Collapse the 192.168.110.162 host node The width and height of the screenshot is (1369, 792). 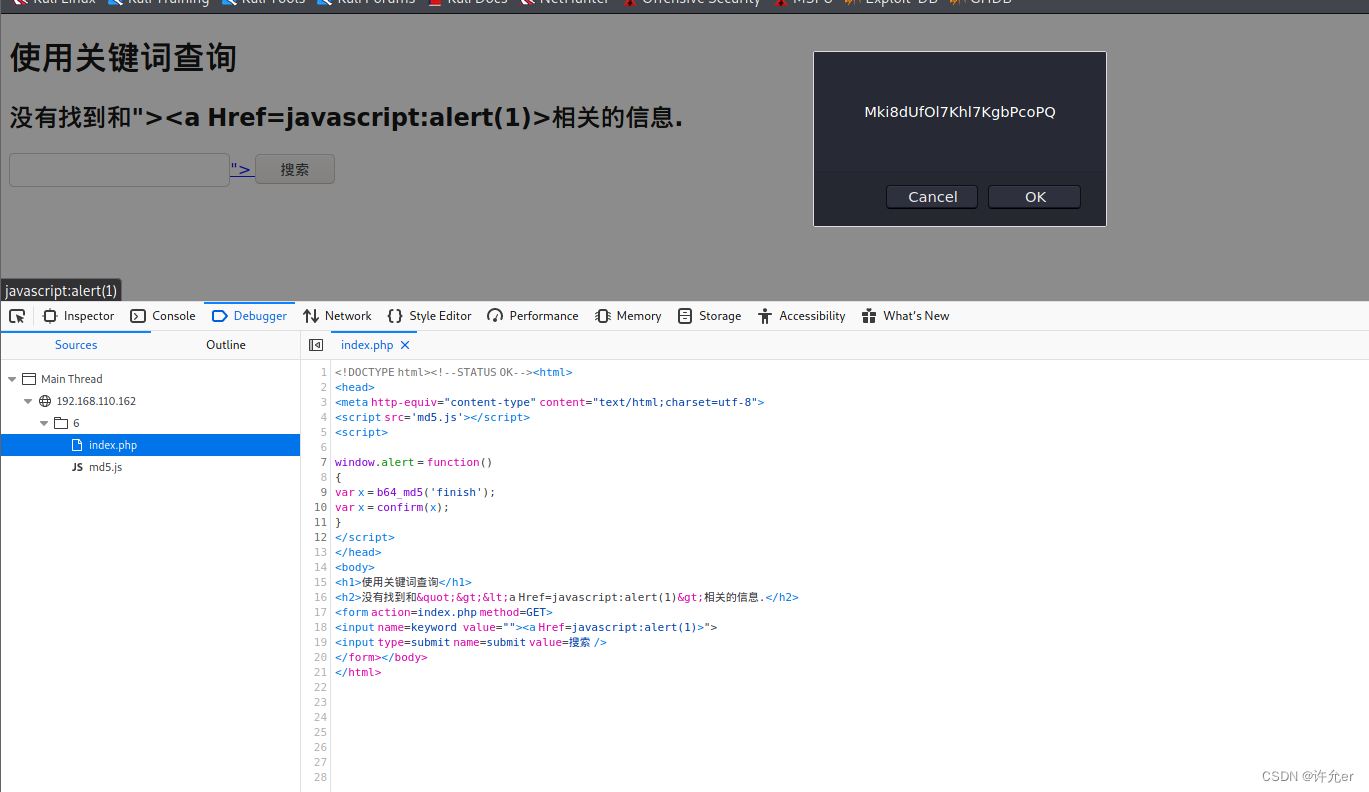point(29,401)
